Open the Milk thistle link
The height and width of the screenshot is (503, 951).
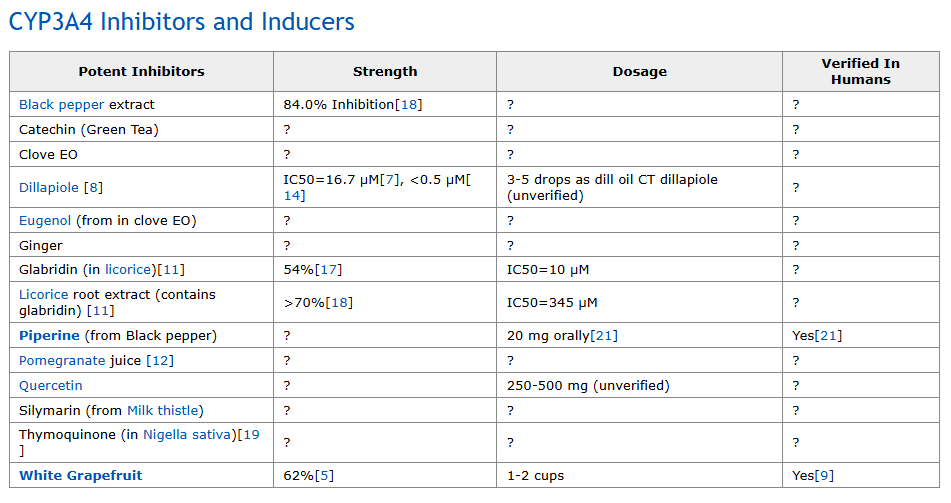[x=163, y=410]
